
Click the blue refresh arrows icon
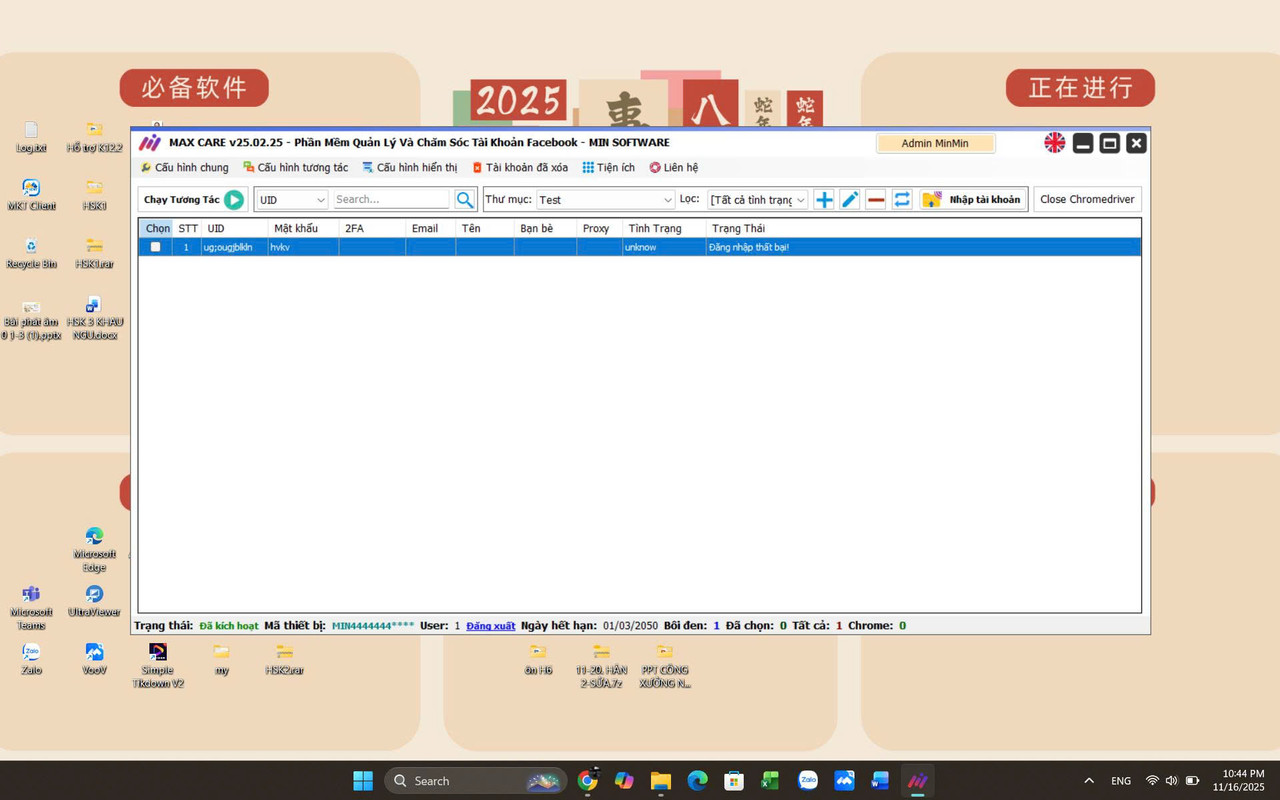[x=902, y=199]
